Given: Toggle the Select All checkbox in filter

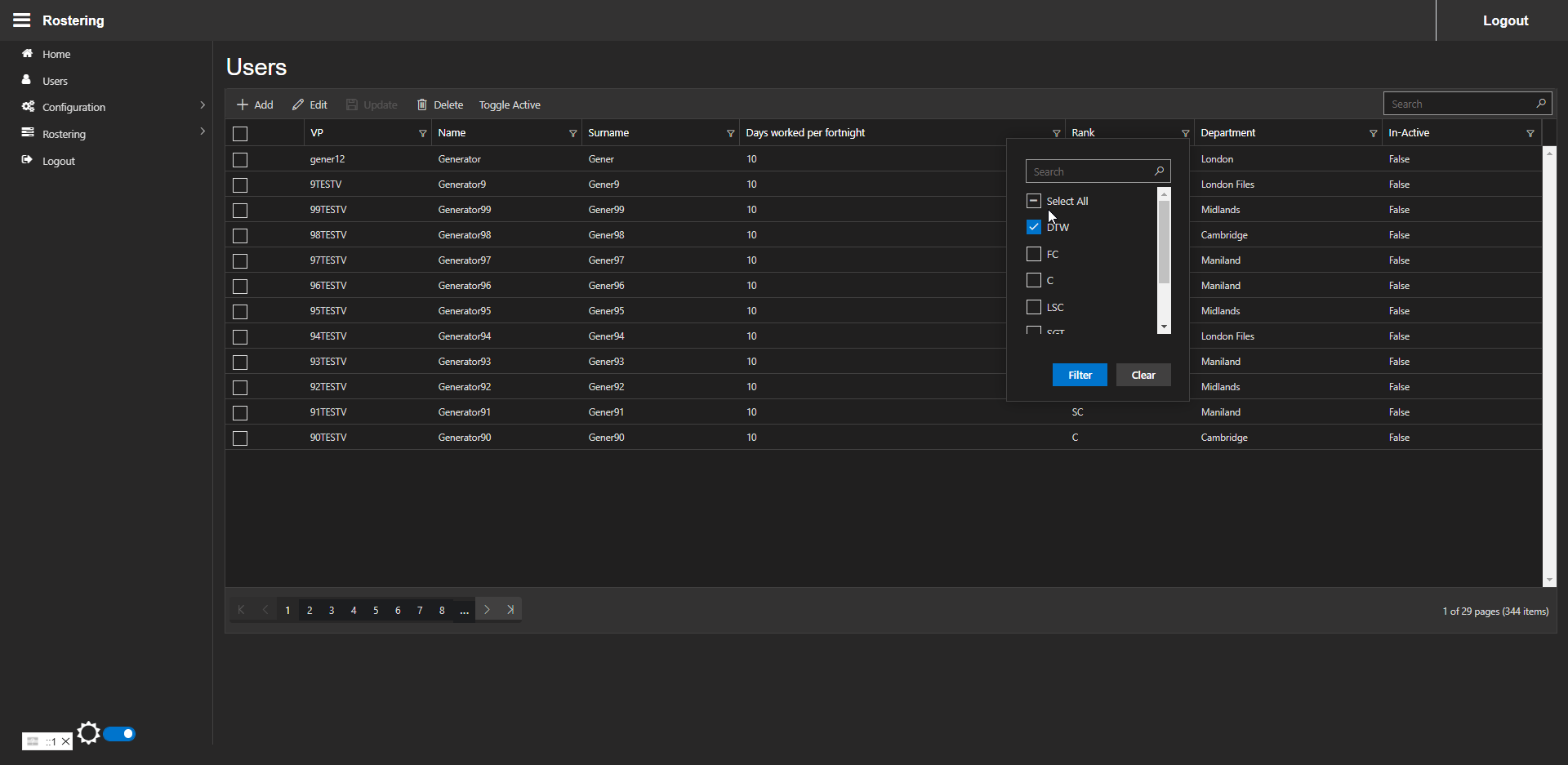Looking at the screenshot, I should [x=1034, y=201].
